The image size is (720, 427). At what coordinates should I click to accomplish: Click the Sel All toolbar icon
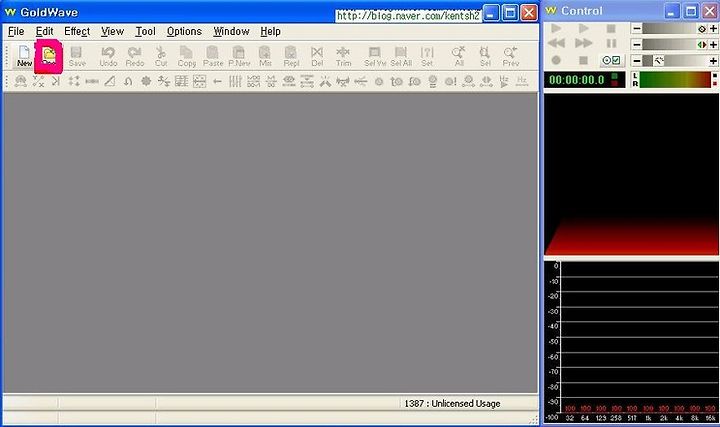[x=401, y=56]
